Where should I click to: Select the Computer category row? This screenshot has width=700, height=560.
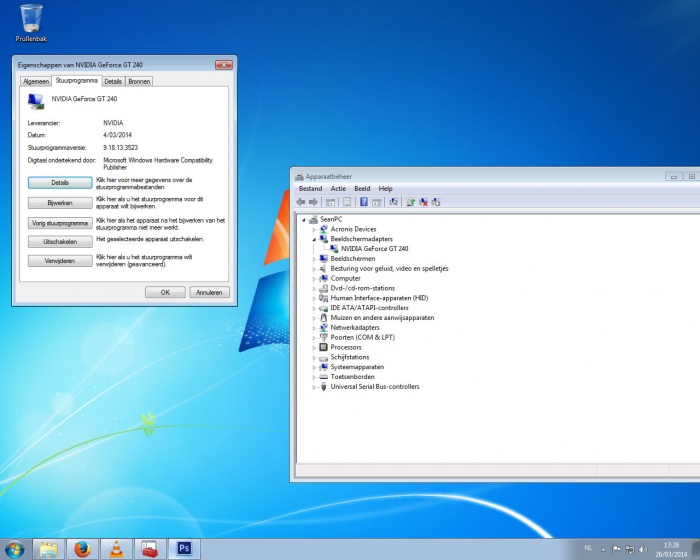[x=346, y=278]
